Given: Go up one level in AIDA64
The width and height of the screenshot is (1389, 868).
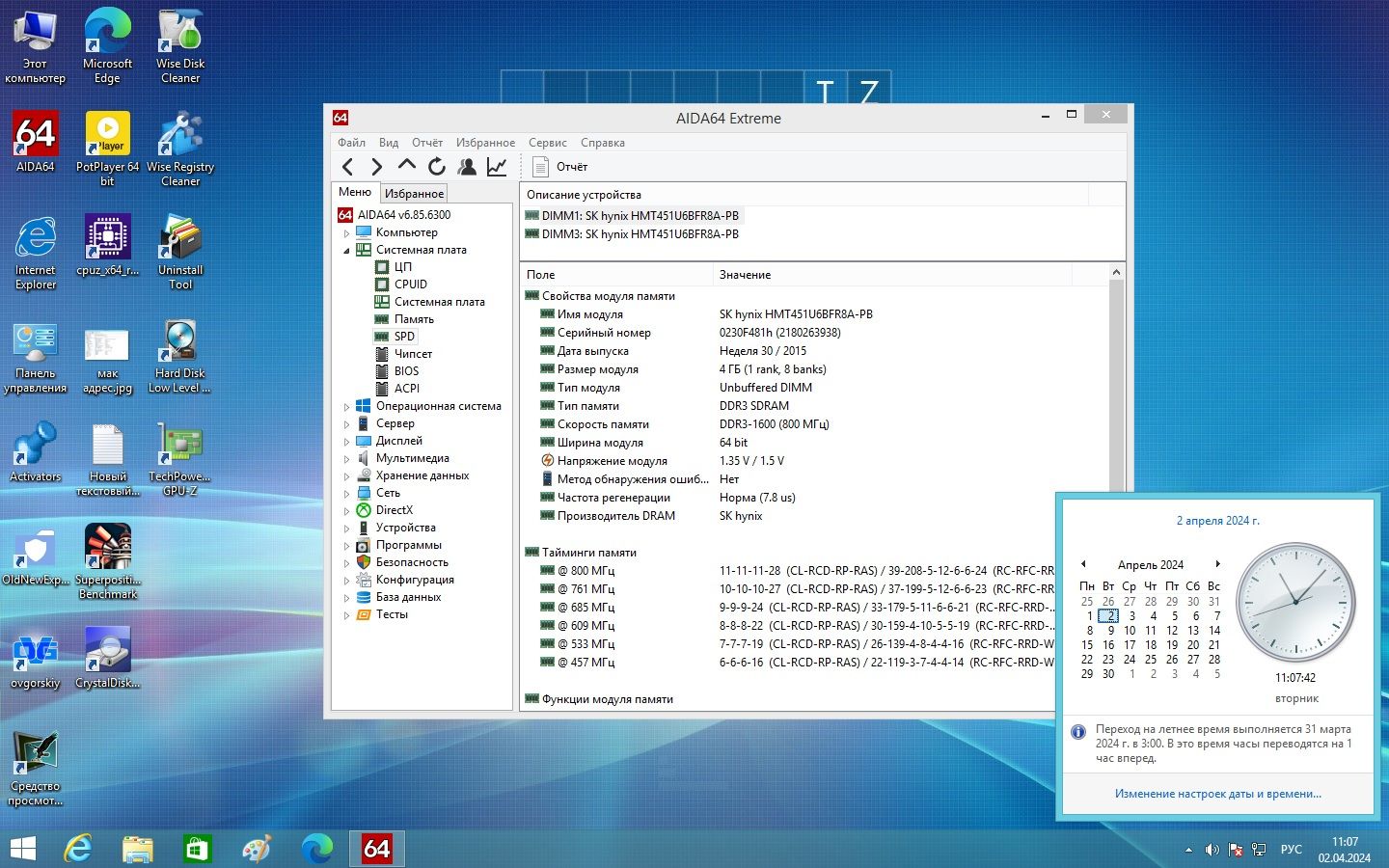Looking at the screenshot, I should tap(407, 167).
